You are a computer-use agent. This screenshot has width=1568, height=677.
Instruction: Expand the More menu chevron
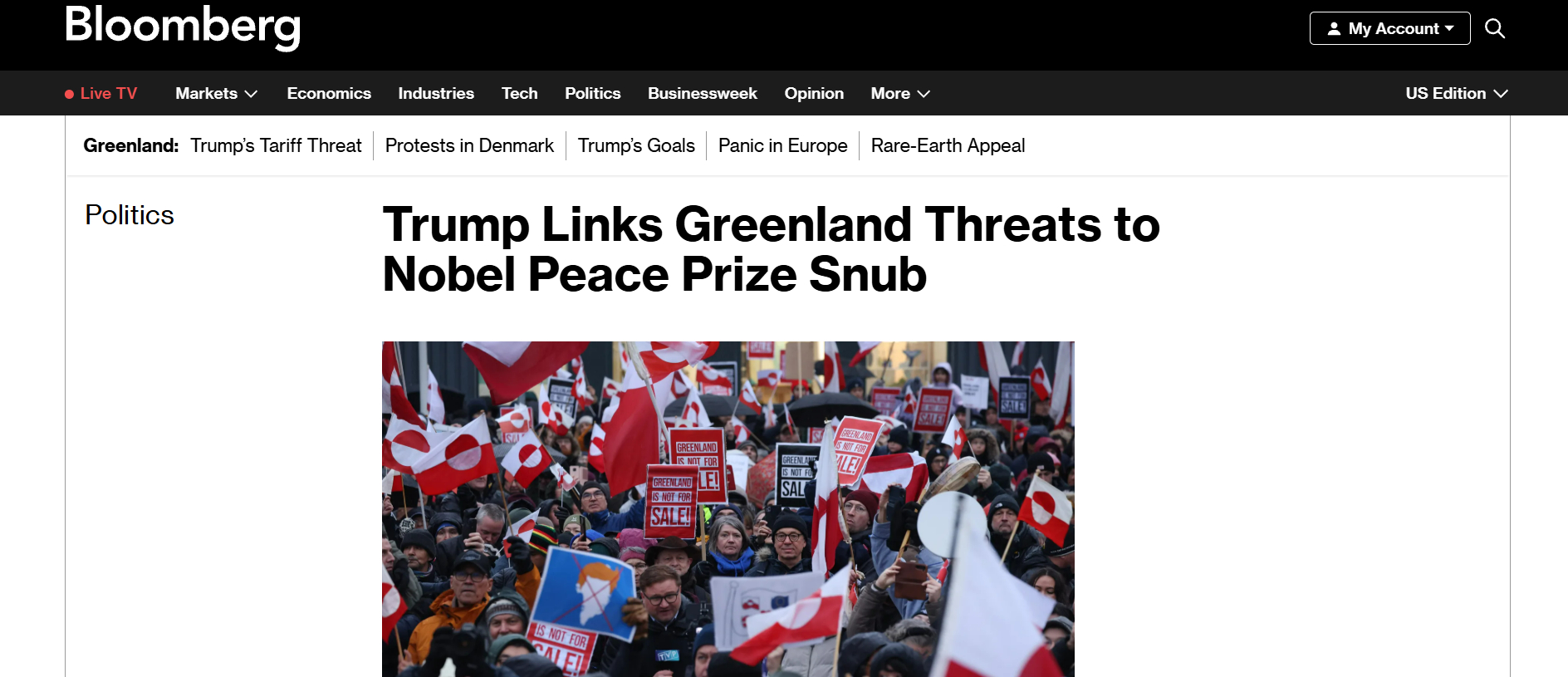[924, 94]
